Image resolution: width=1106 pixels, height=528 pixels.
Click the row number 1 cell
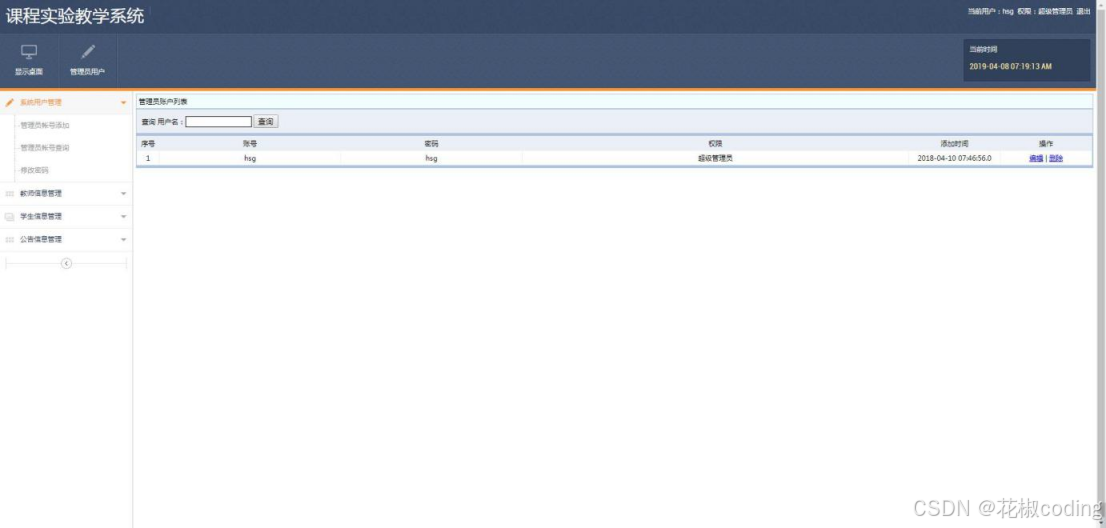coord(148,159)
